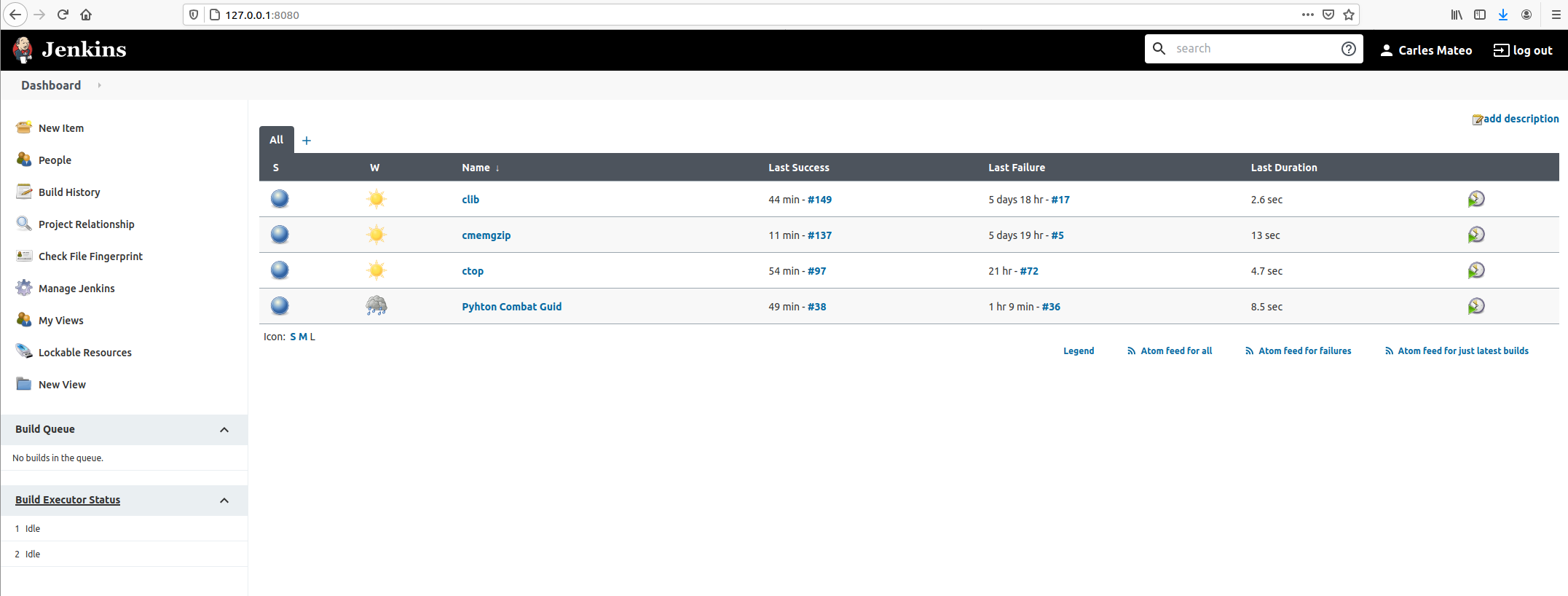Sort by the W weather column header
The width and height of the screenshot is (1568, 596).
click(374, 168)
